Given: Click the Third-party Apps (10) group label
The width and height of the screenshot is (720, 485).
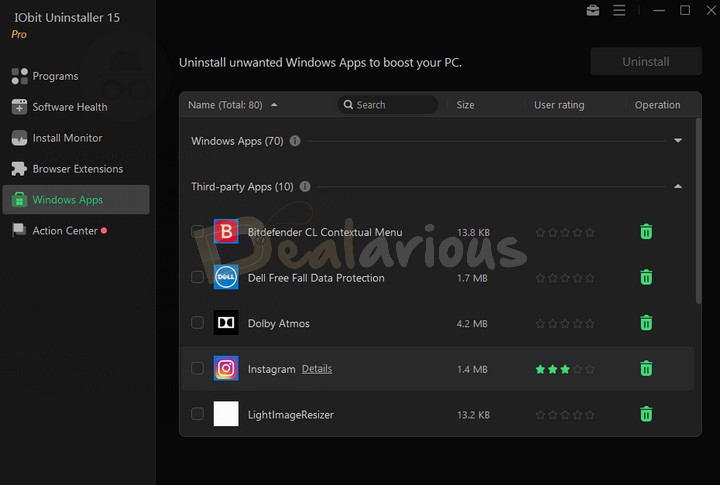Looking at the screenshot, I should [x=242, y=186].
